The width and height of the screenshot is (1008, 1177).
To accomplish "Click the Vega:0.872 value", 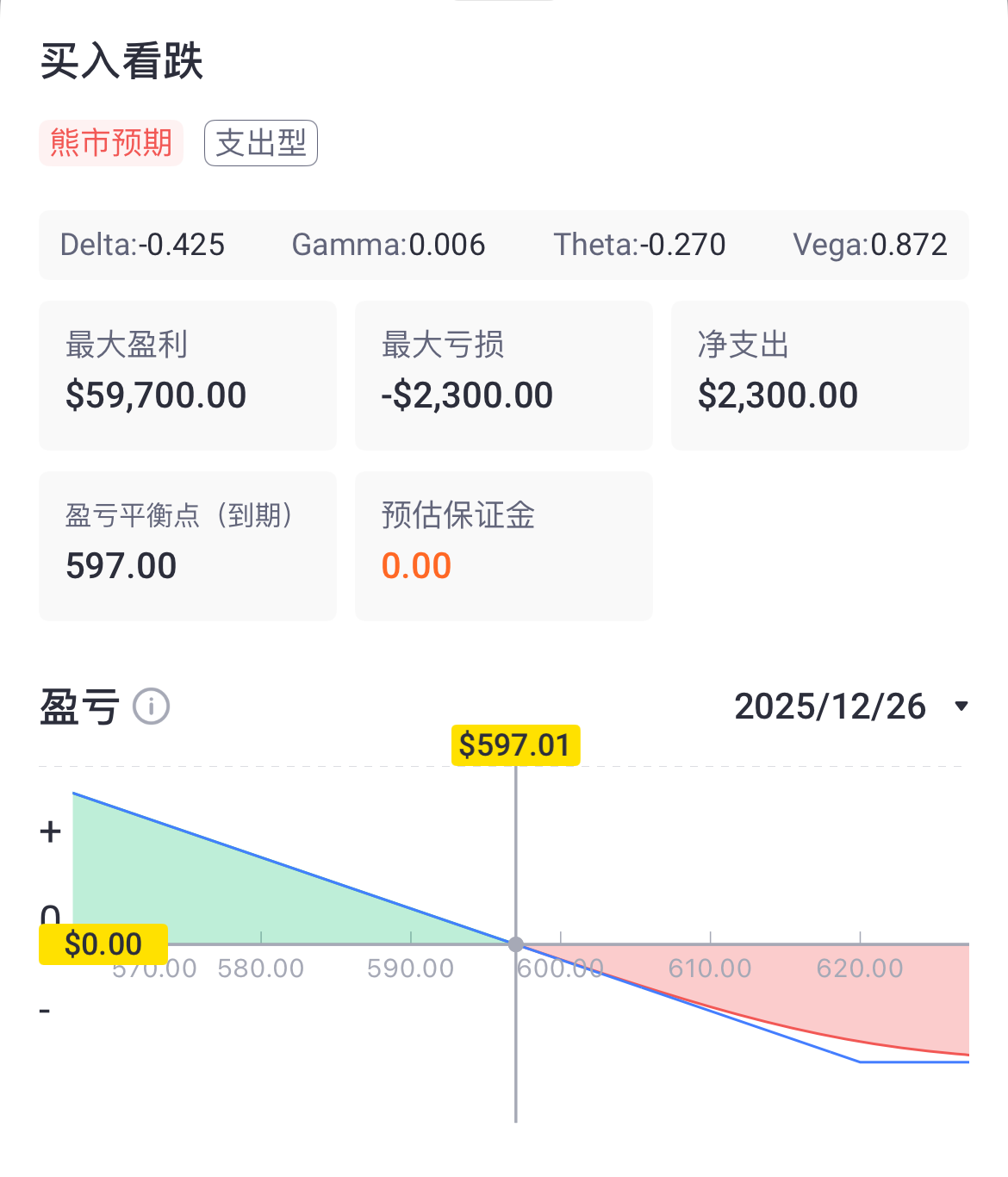I will click(870, 245).
